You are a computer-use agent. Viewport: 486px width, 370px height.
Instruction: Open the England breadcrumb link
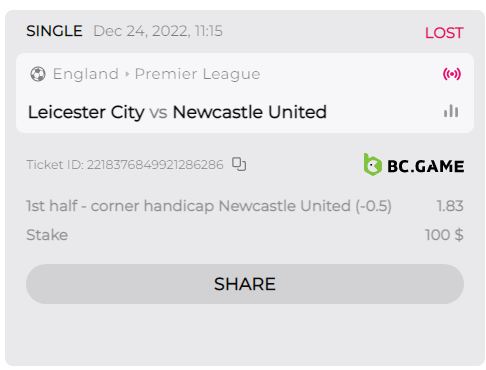(86, 74)
